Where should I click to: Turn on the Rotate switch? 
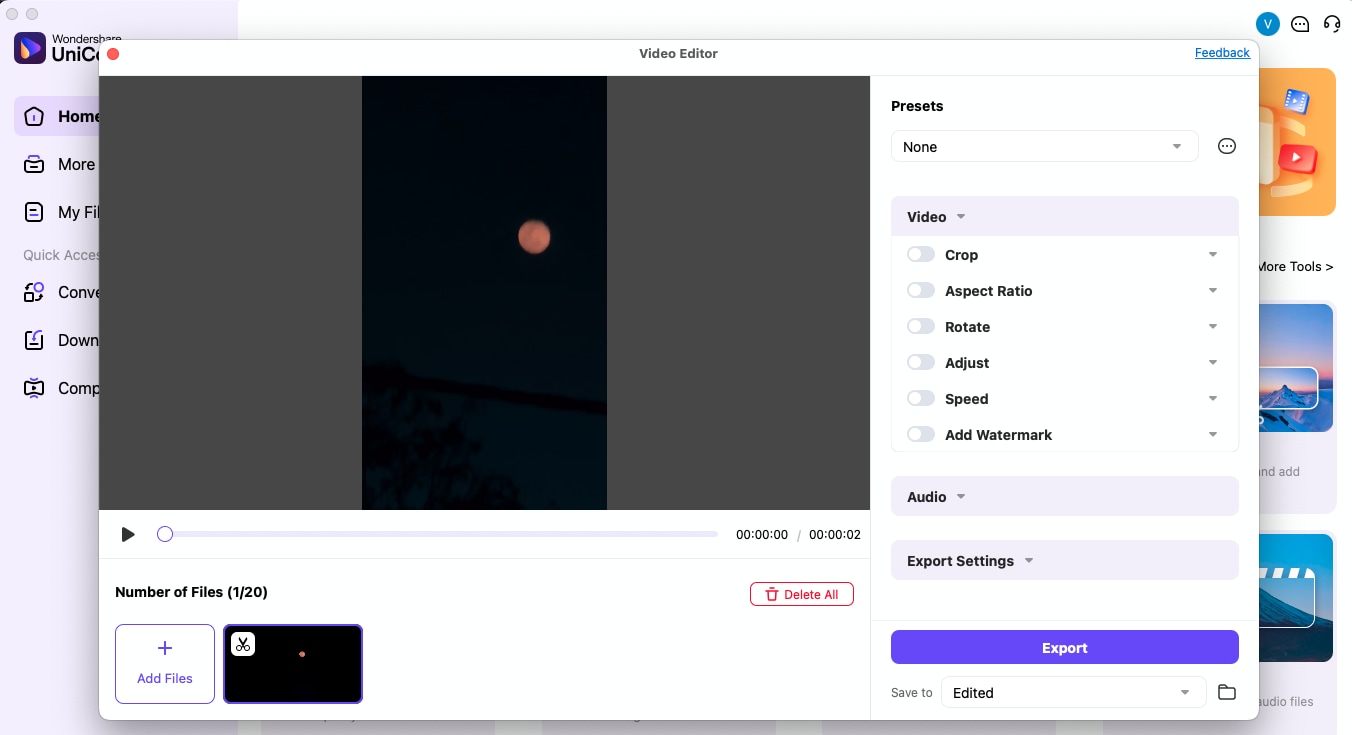(x=921, y=327)
